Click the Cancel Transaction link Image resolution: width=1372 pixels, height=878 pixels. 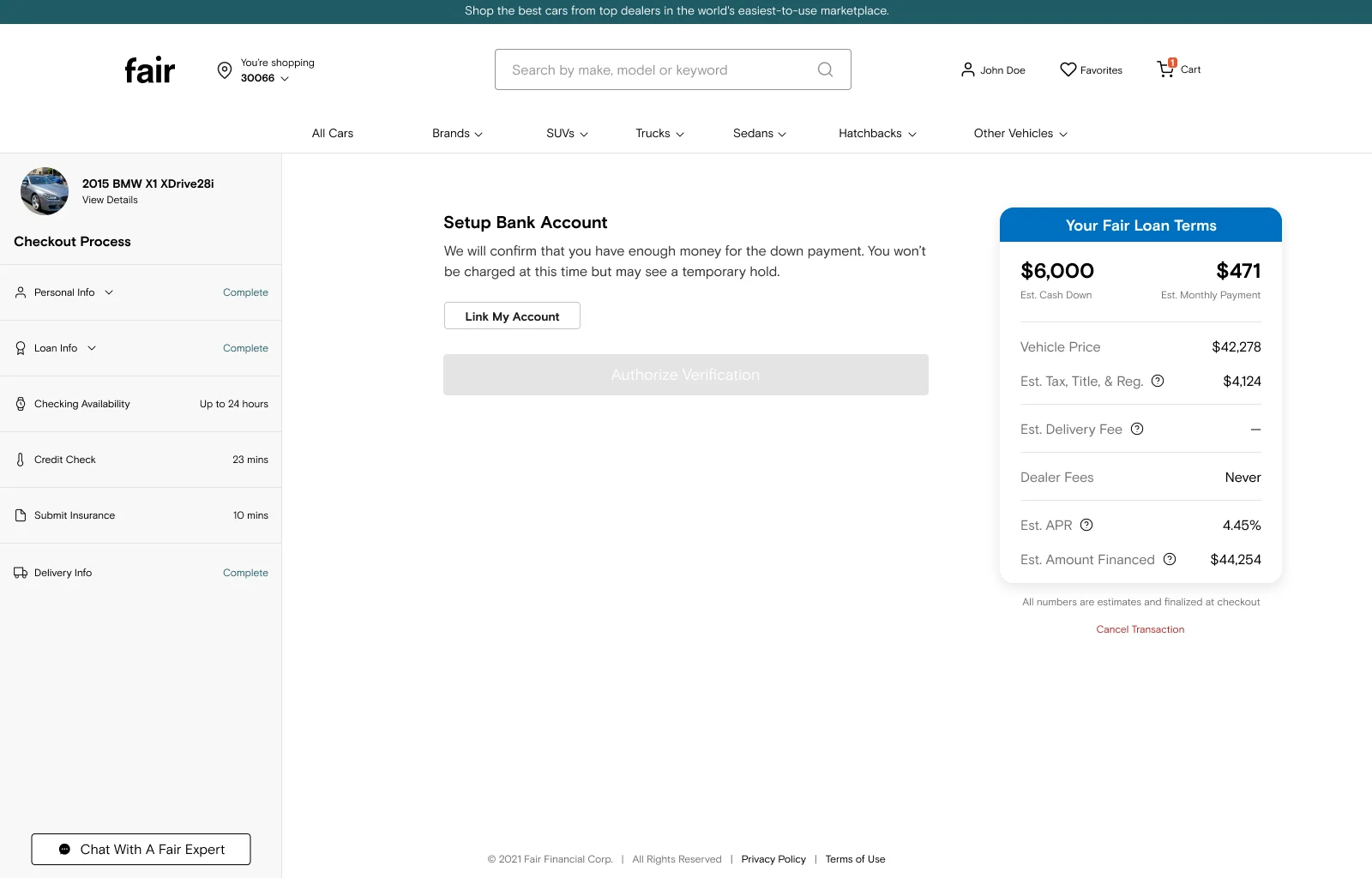click(1140, 629)
